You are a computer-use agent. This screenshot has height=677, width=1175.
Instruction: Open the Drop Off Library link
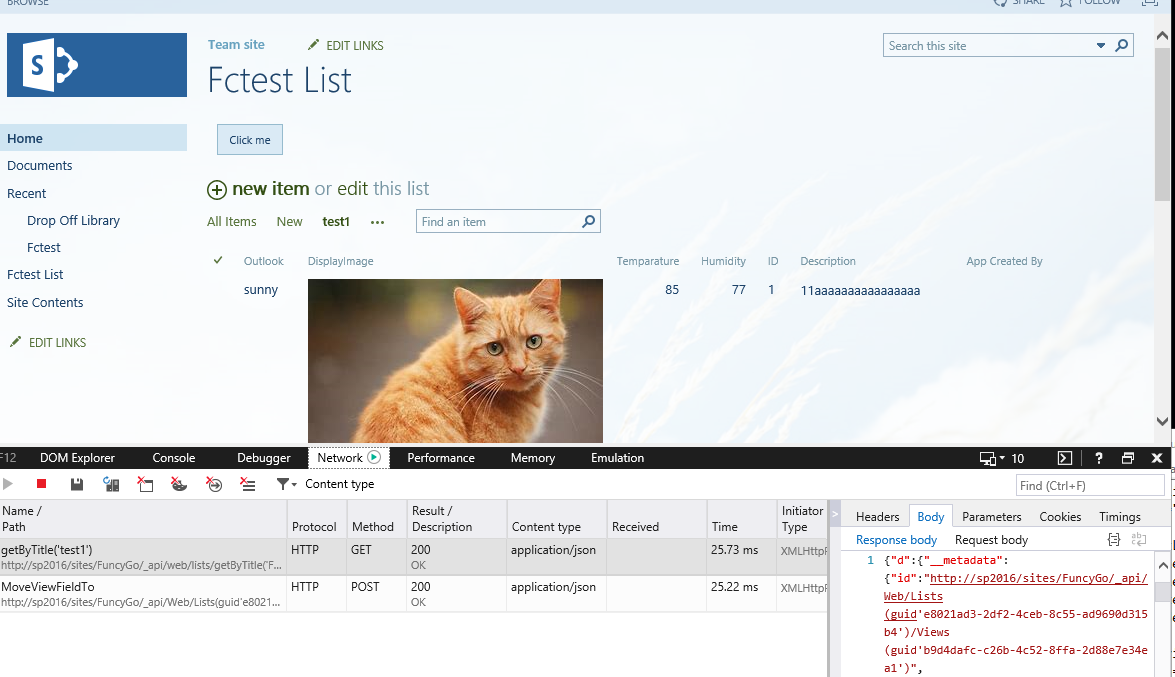75,220
